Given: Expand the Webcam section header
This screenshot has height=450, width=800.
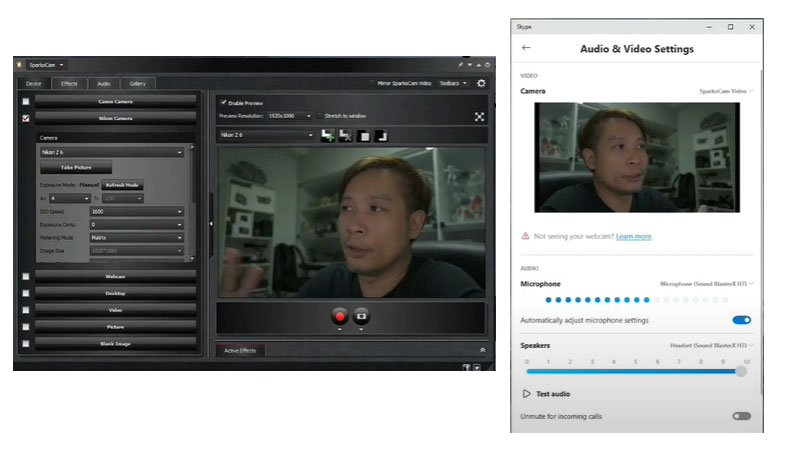Looking at the screenshot, I should [x=115, y=277].
